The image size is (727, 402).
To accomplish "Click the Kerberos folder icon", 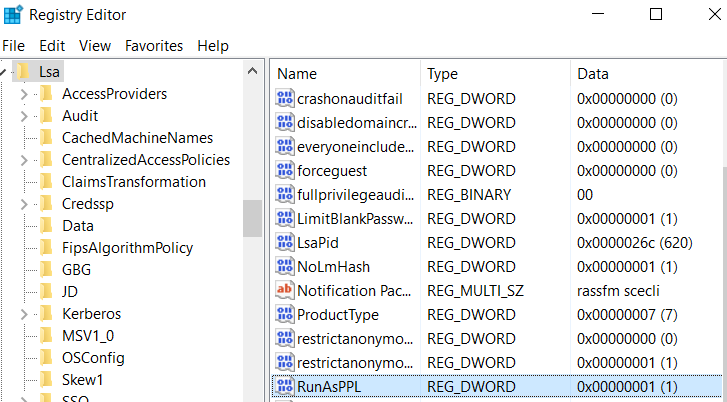I will [45, 314].
